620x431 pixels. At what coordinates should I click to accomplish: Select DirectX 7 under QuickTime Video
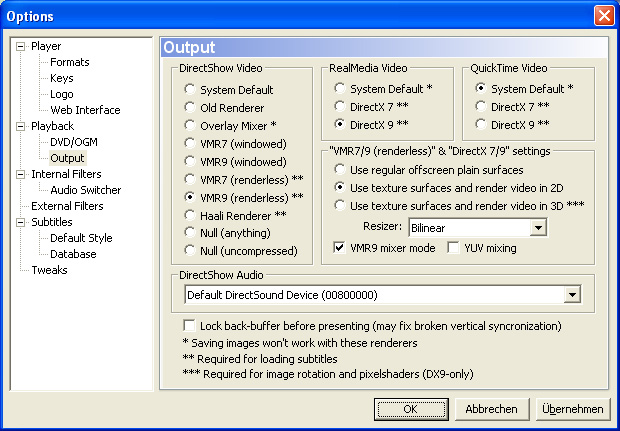(482, 106)
